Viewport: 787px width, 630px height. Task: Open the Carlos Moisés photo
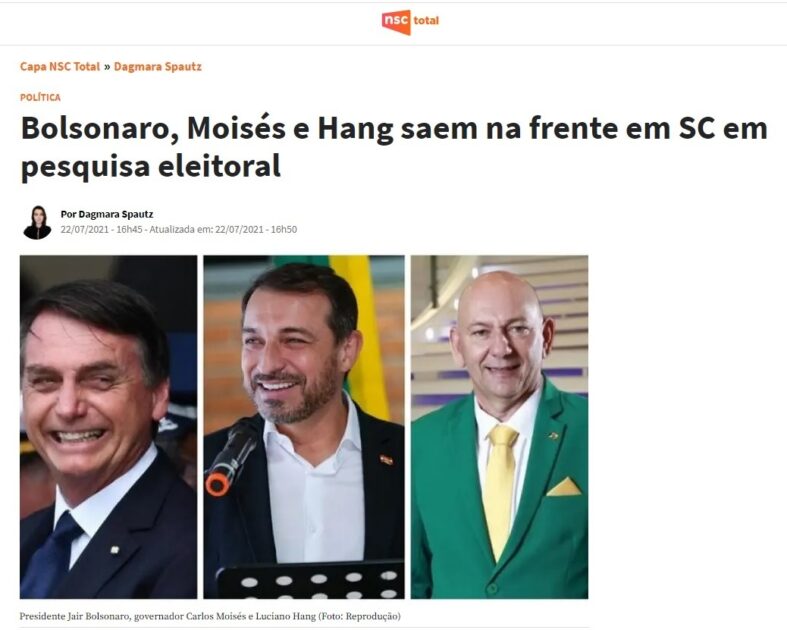coord(304,427)
